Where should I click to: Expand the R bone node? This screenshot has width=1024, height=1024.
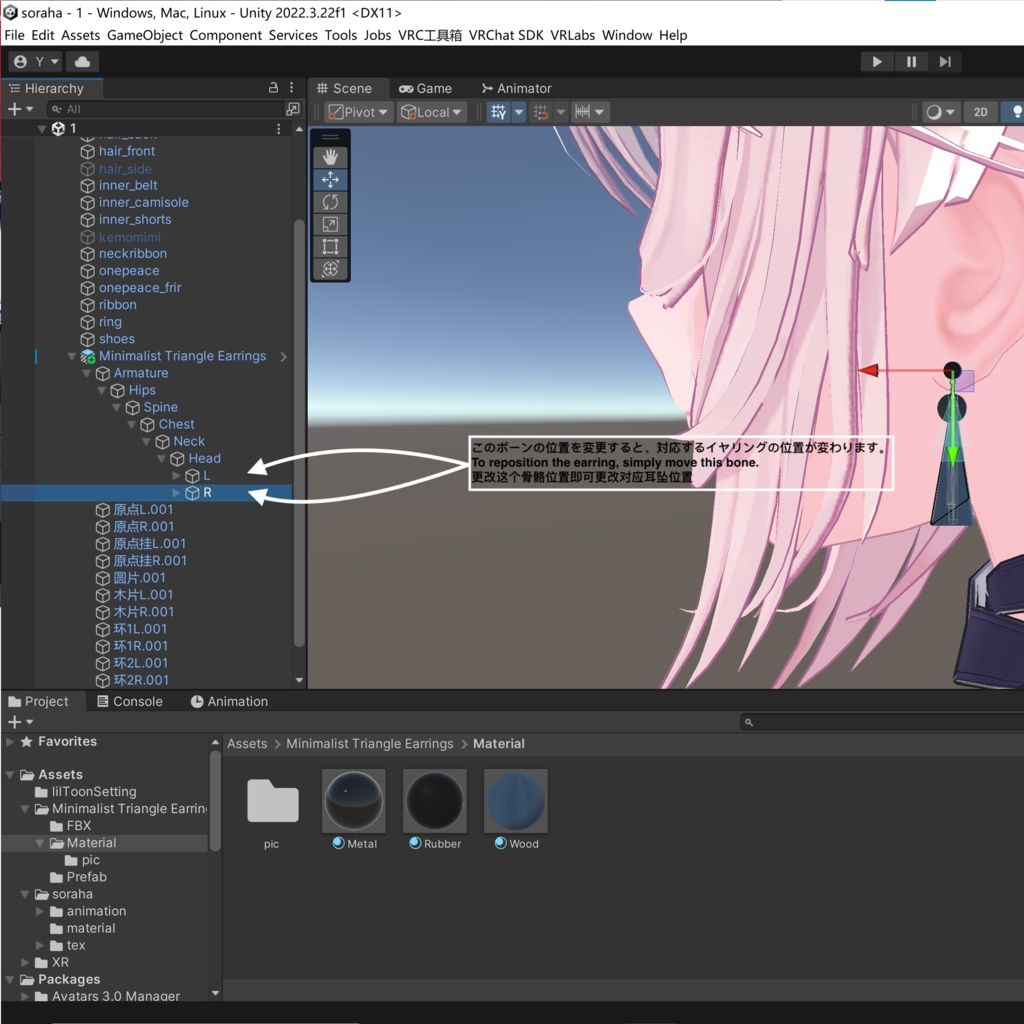tap(176, 492)
